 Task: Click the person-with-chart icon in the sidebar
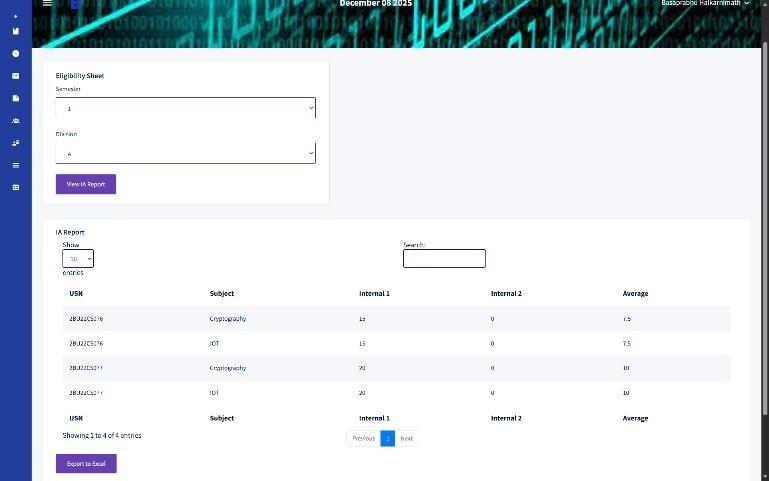[16, 143]
